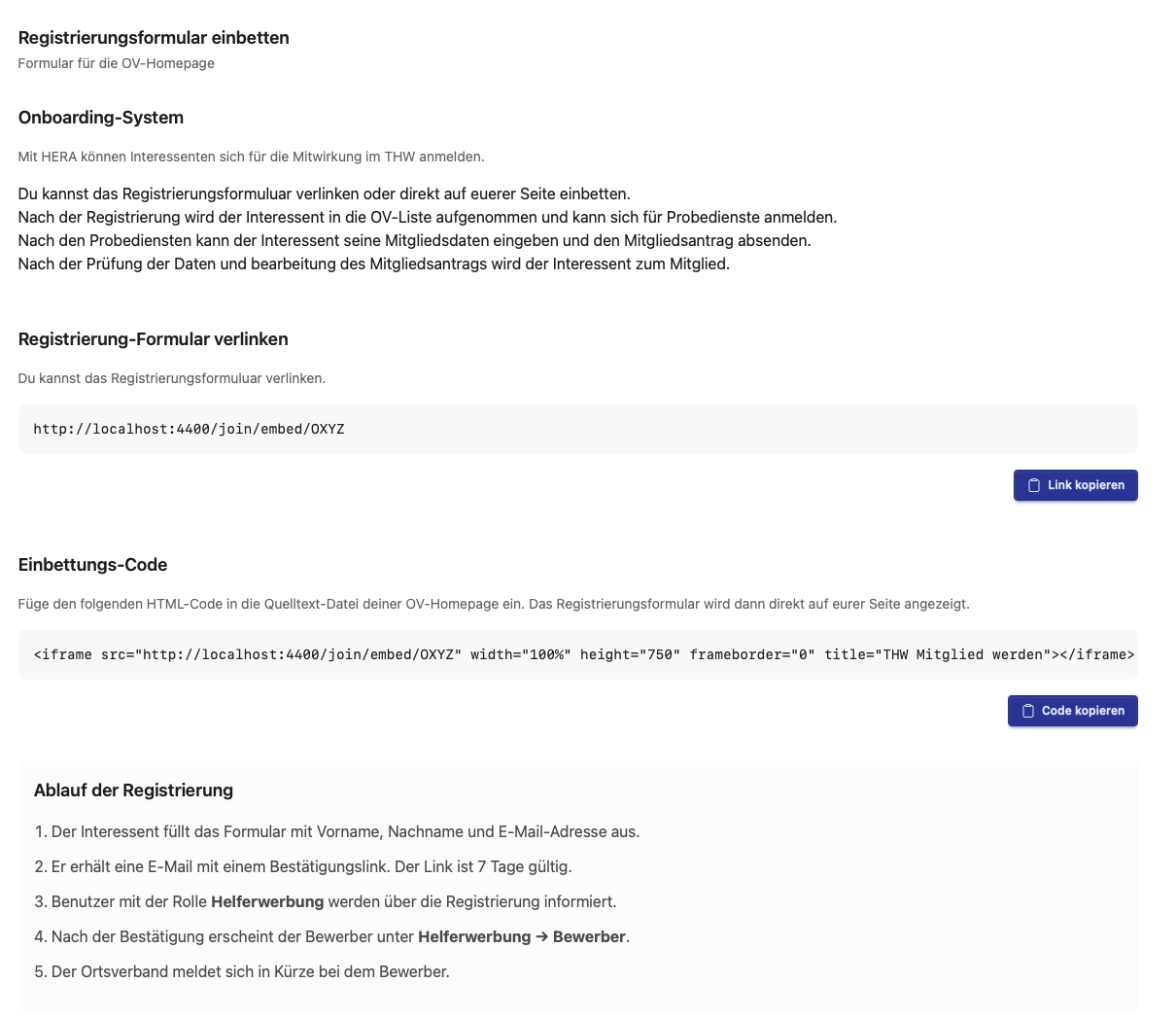This screenshot has width=1176, height=1018.
Task: Copy the iframe snippet via Code kopieren
Action: pos(1072,711)
